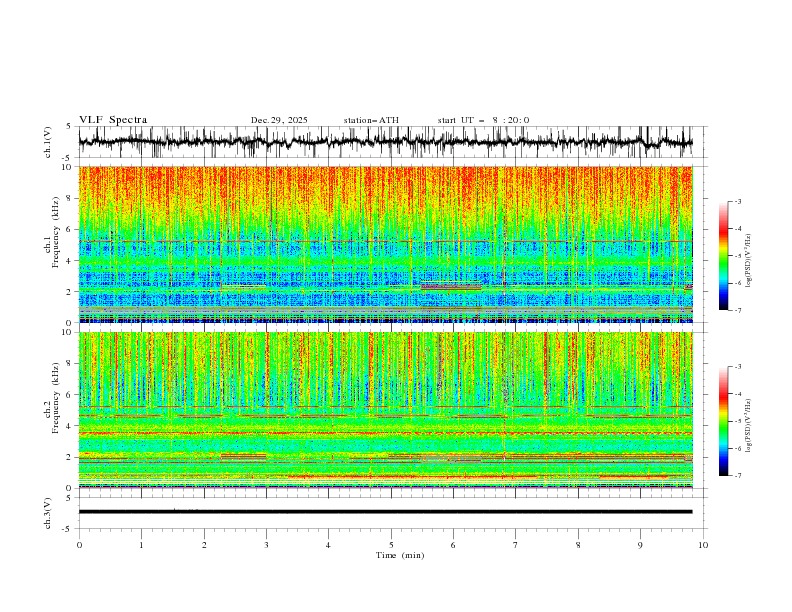Click the "-3" label on ch.1 color bar

coord(737,201)
